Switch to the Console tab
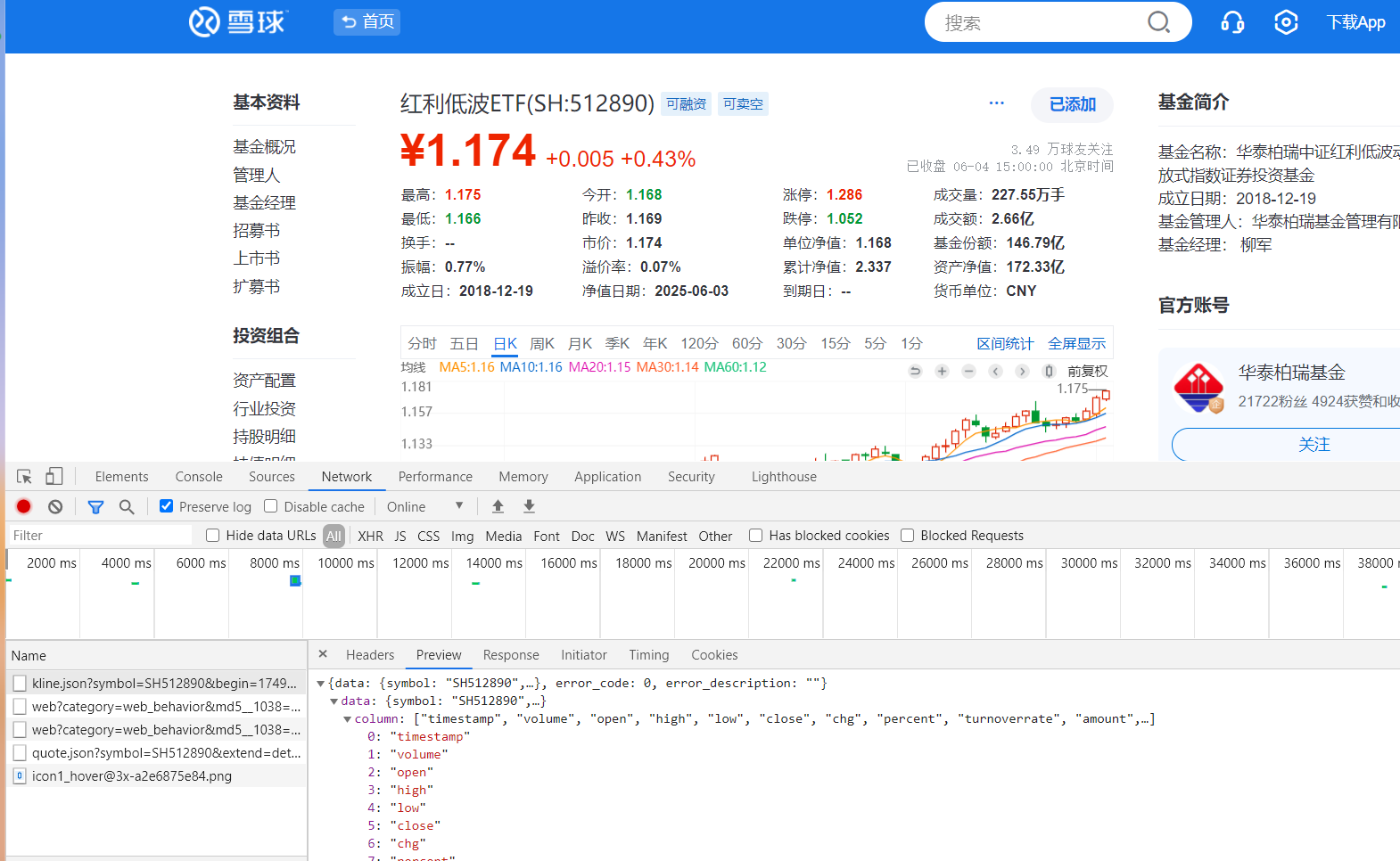 (199, 477)
